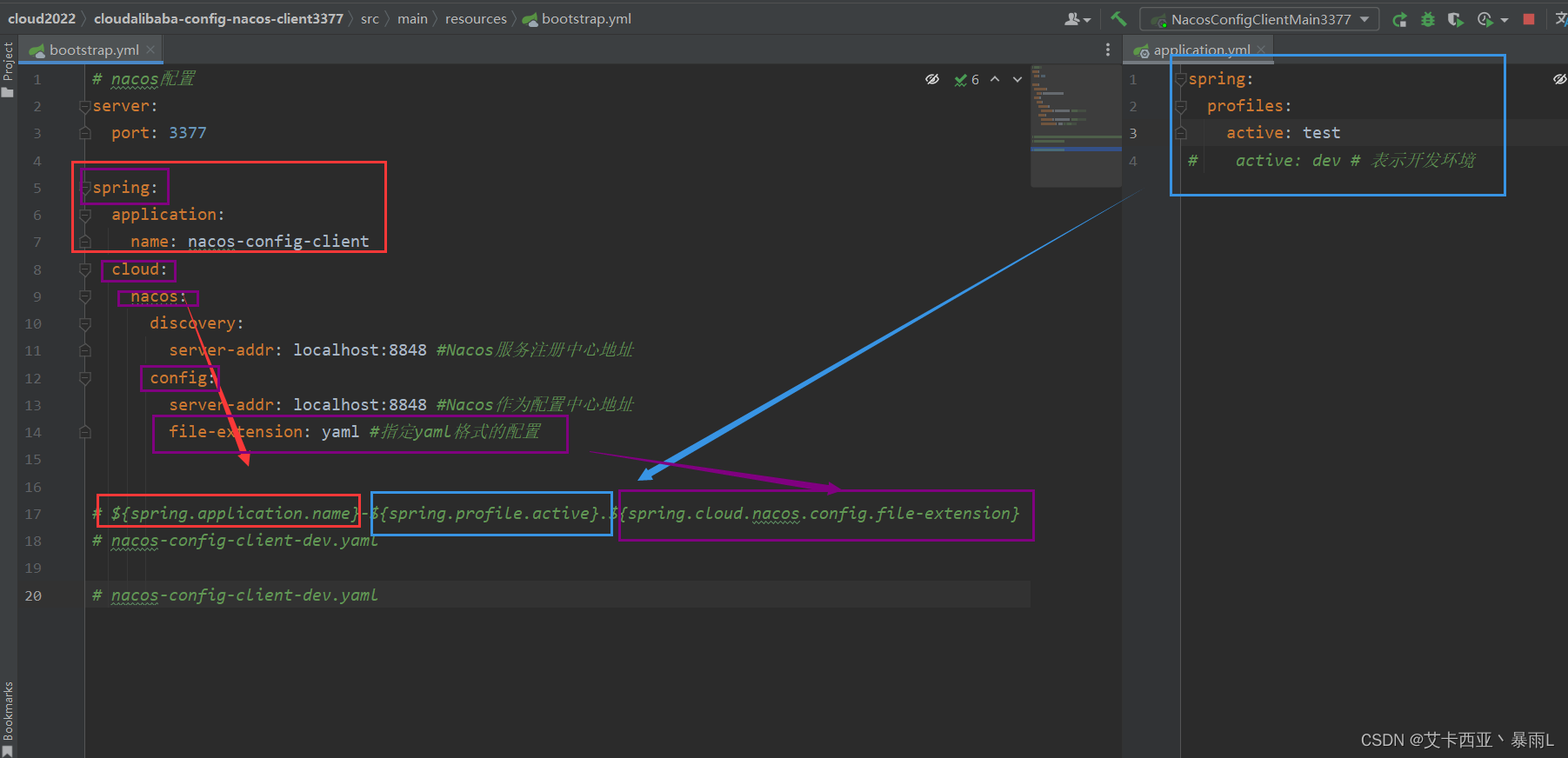Click the ${spring.cloud.nacos.config.file-extension} placeholder
Screen dimensions: 1568x758
point(814,514)
